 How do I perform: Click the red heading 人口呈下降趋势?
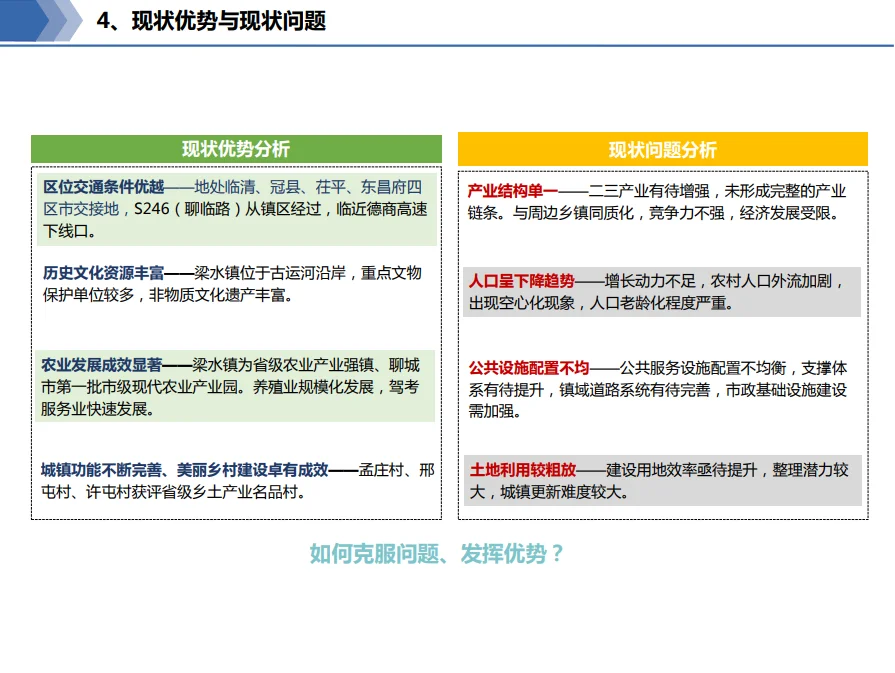coord(522,281)
